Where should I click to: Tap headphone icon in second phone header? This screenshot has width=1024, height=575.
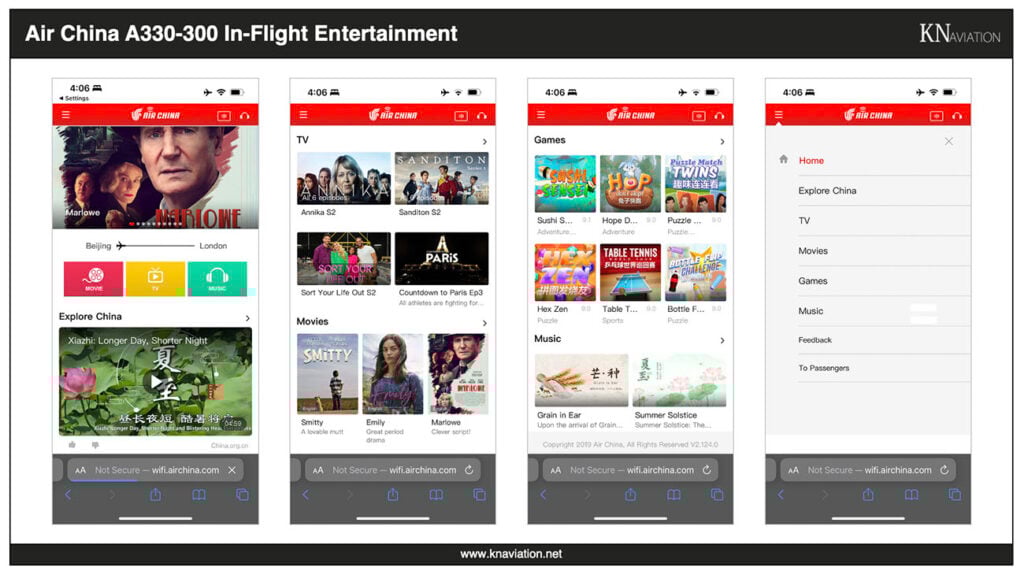click(482, 116)
